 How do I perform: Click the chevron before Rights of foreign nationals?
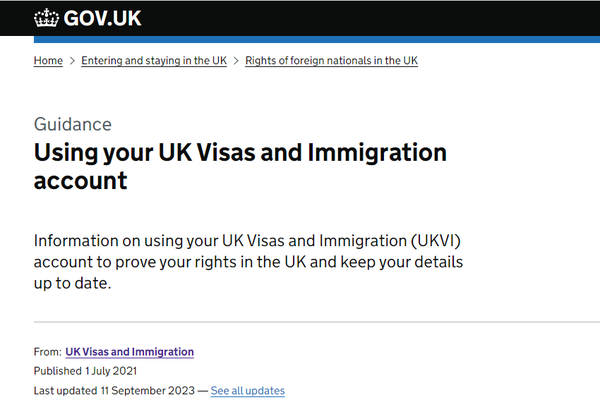click(236, 61)
